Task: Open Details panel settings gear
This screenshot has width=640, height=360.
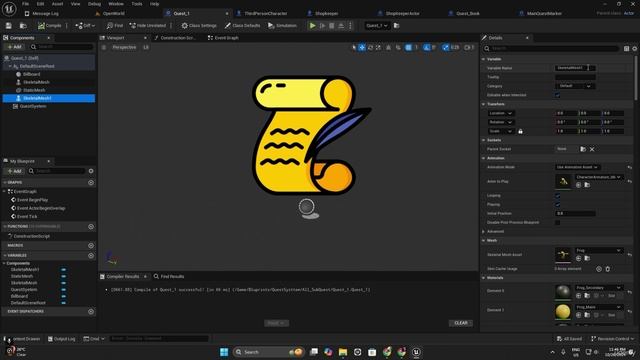Action: tap(635, 49)
